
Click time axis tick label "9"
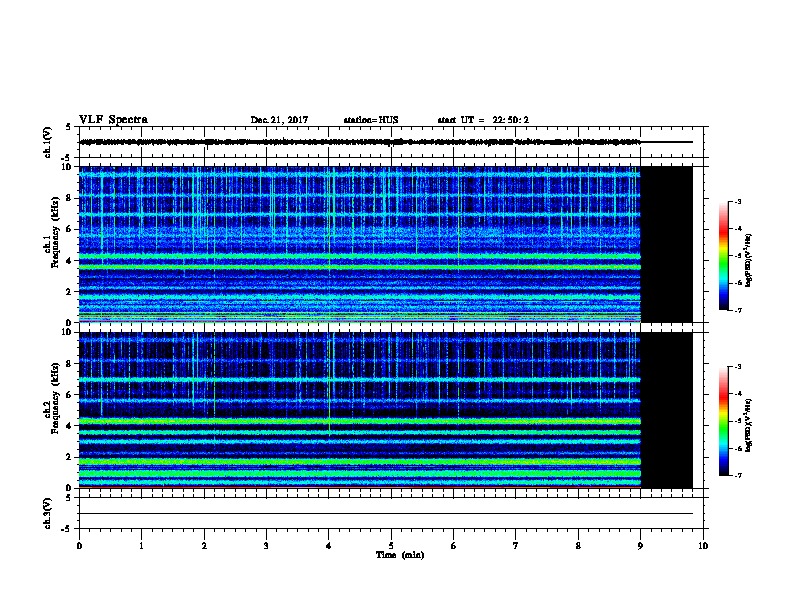click(640, 546)
